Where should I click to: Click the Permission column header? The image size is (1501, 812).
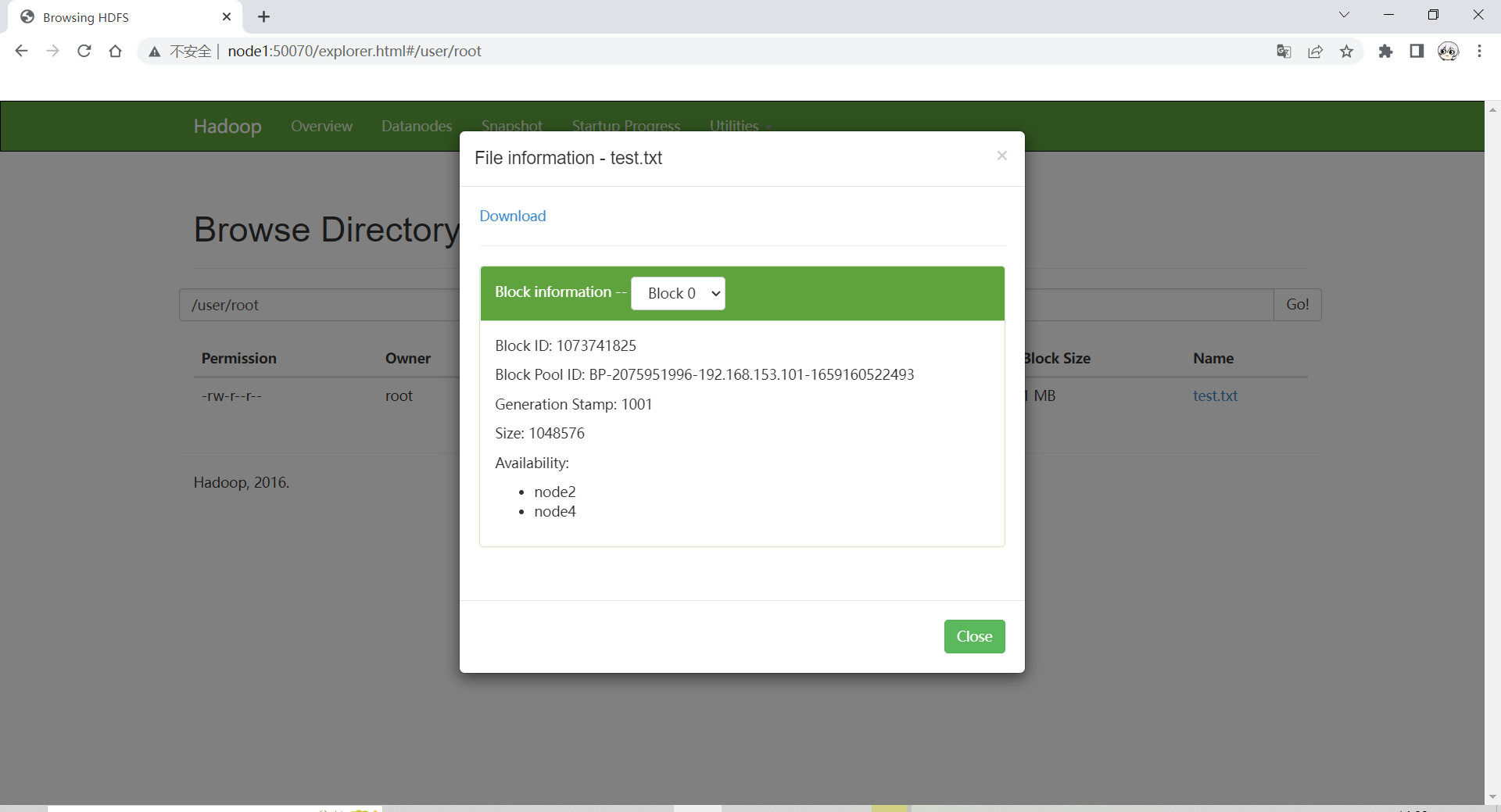(239, 358)
